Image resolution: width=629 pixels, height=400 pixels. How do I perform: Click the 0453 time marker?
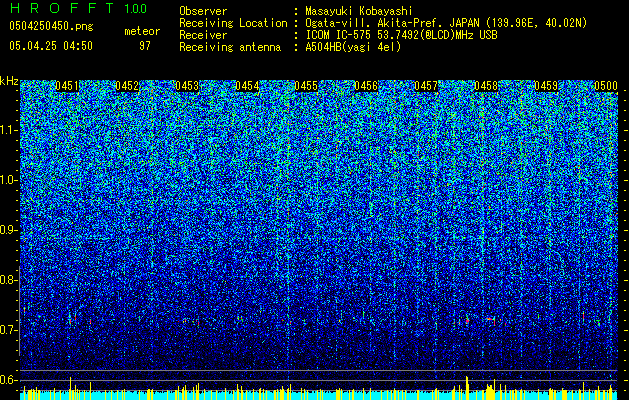click(x=187, y=86)
